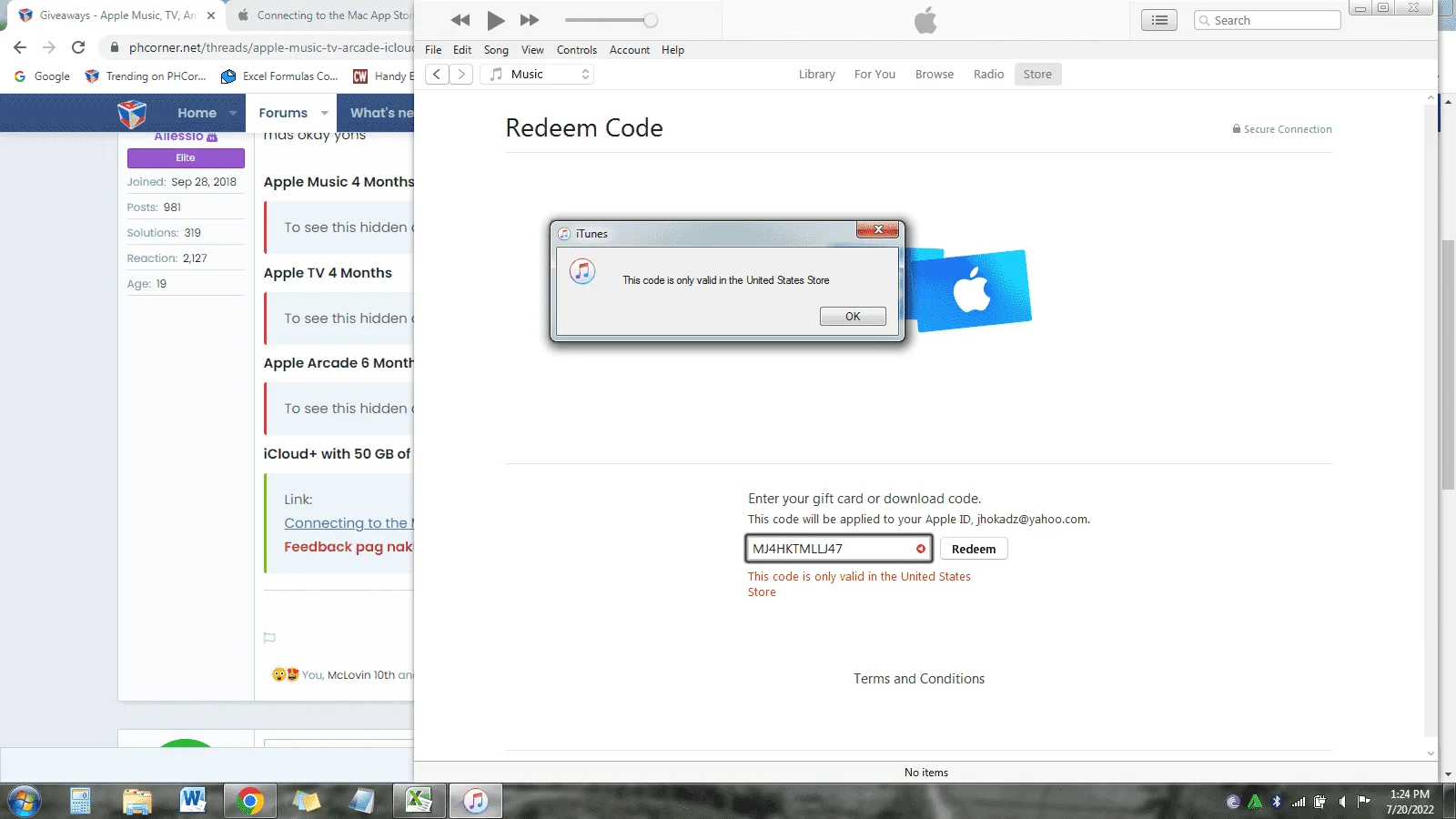Click the report flag icon under the forum post
Screen dimensions: 1456x819
pyautogui.click(x=269, y=638)
